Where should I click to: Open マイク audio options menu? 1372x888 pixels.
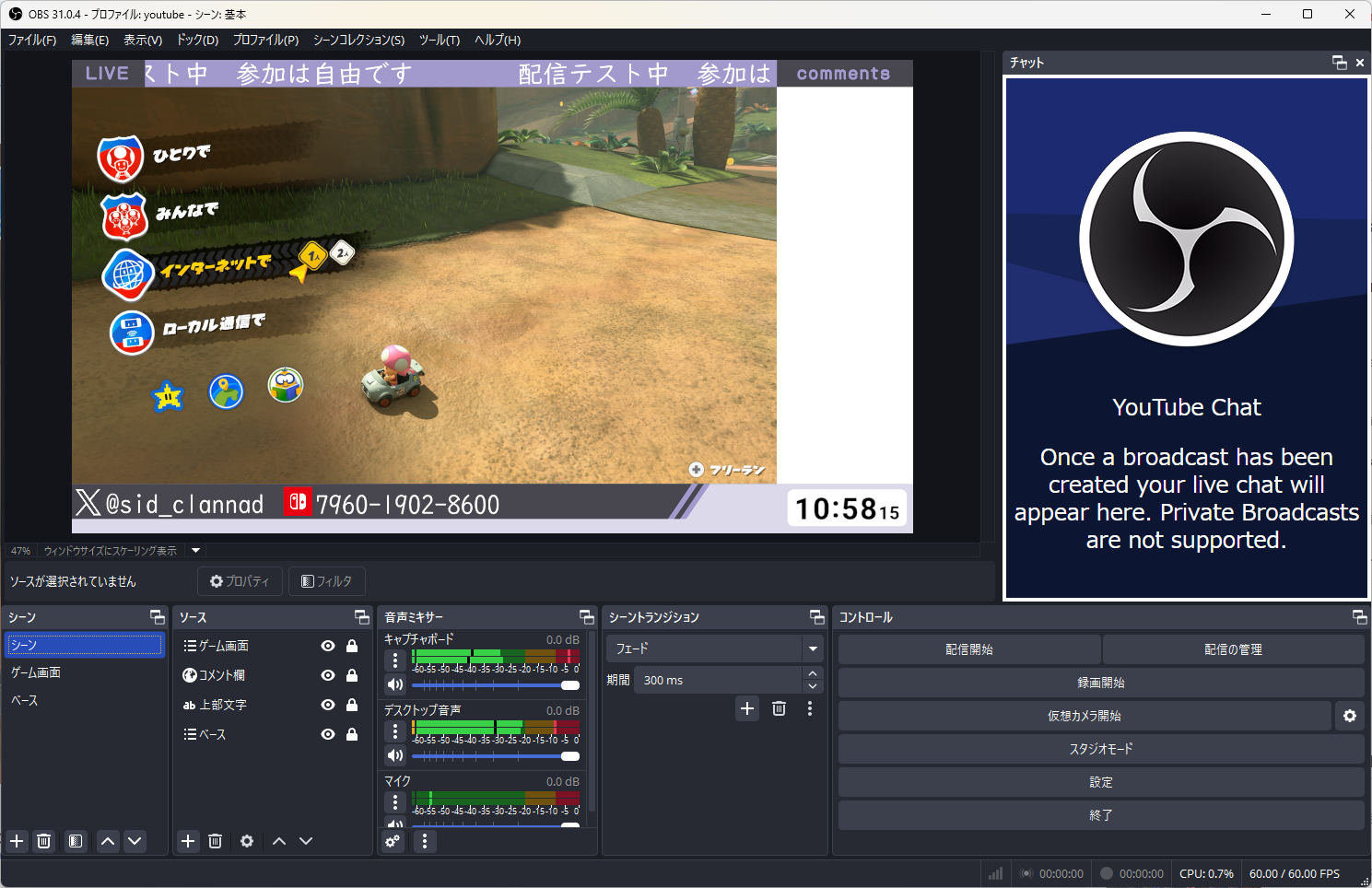395,802
